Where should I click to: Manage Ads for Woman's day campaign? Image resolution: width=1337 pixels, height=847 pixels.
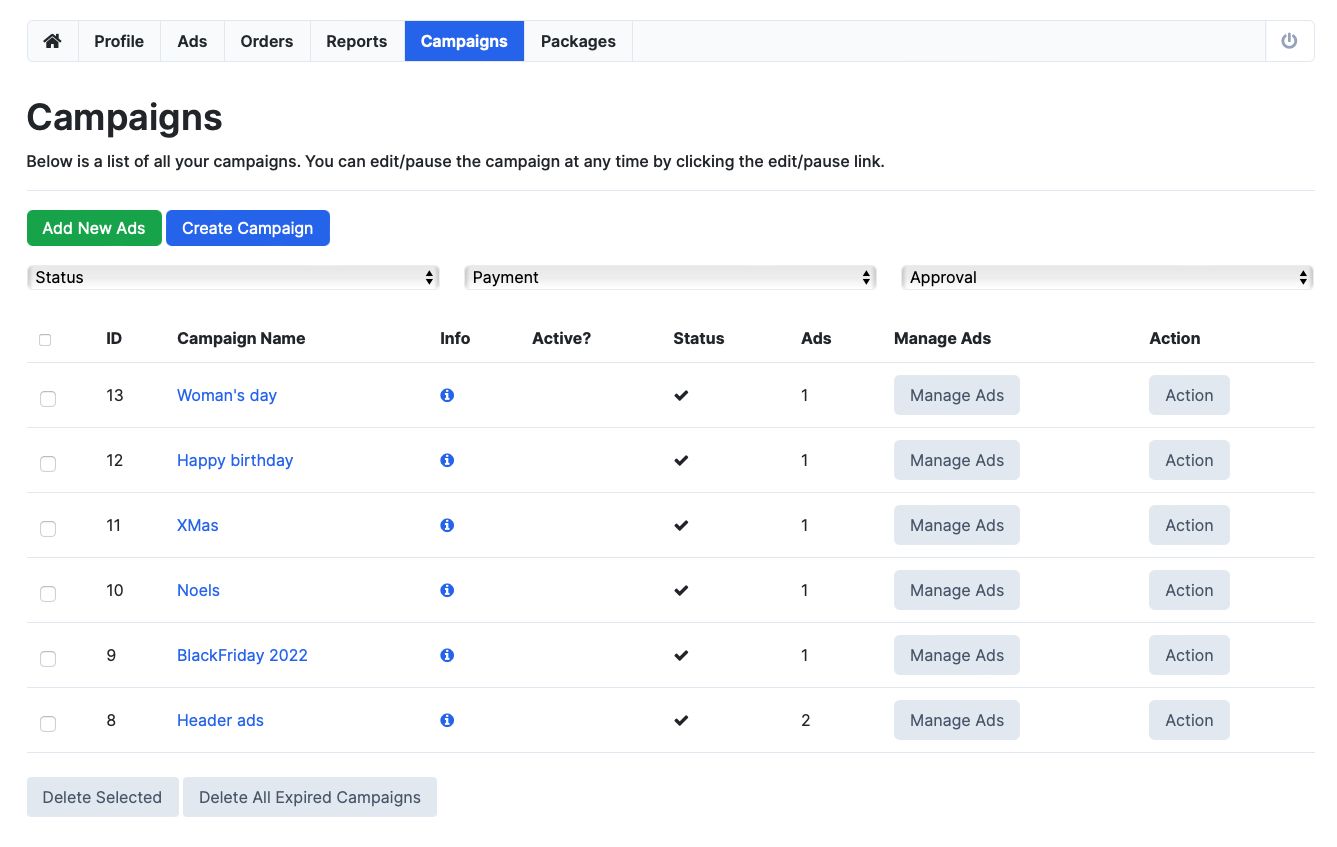(x=957, y=395)
